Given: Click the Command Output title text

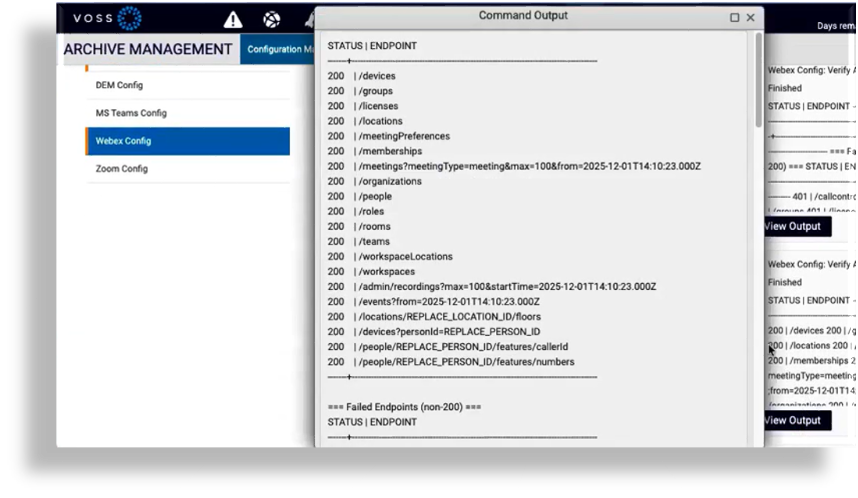Looking at the screenshot, I should pos(523,16).
